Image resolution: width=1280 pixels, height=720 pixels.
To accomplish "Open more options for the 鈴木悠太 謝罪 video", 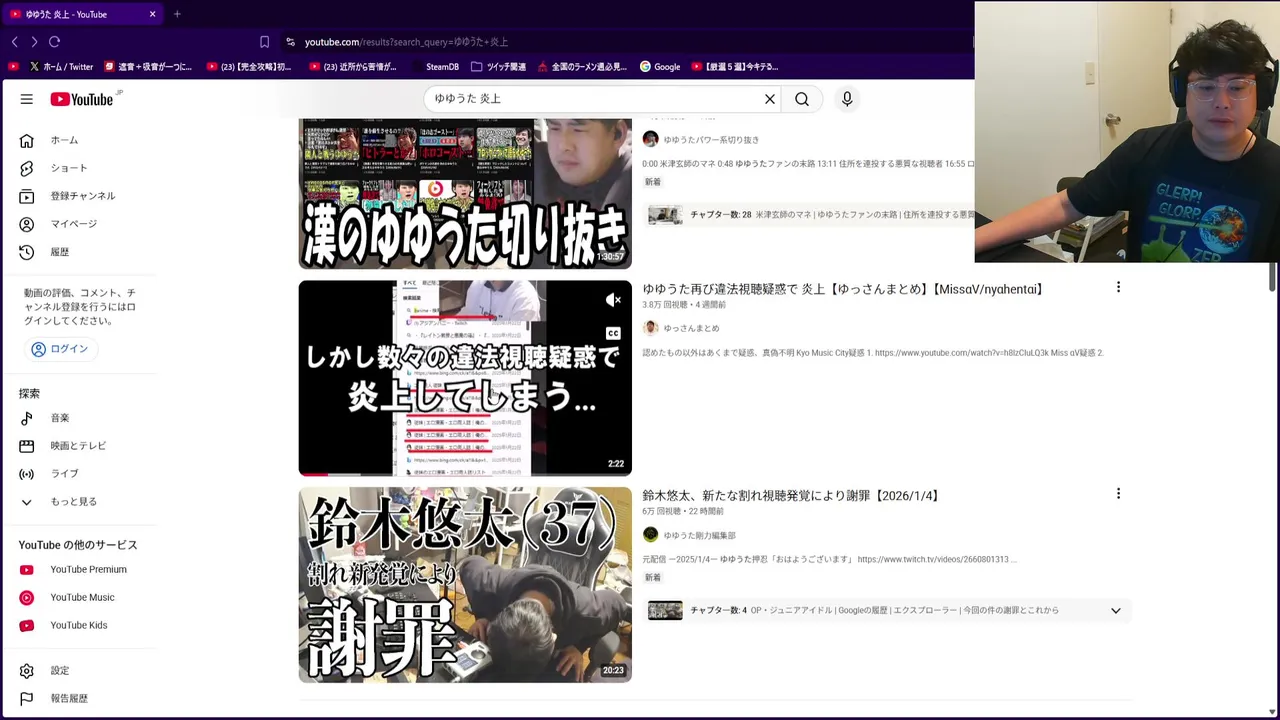I will pos(1118,494).
